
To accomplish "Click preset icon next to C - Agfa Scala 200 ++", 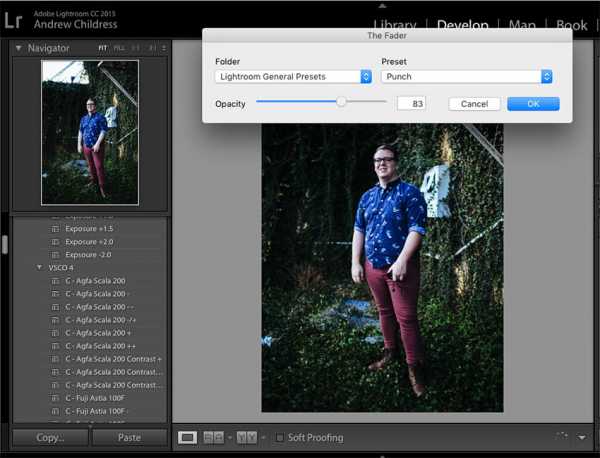I will click(56, 346).
